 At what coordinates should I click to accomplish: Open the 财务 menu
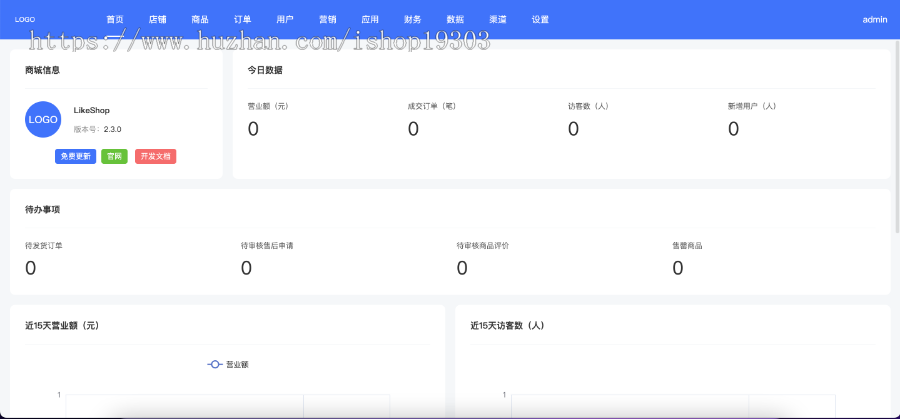point(413,20)
